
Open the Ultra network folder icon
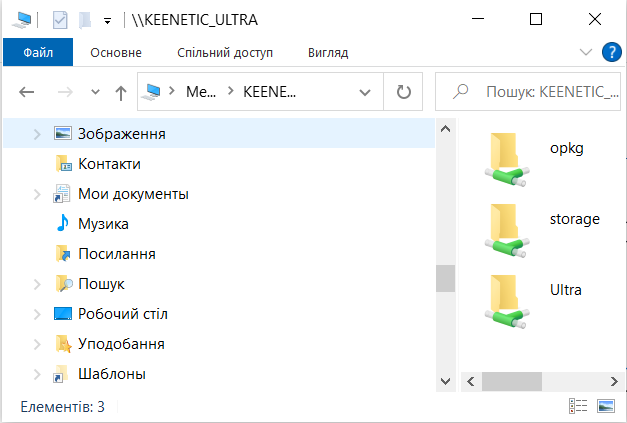pos(507,301)
